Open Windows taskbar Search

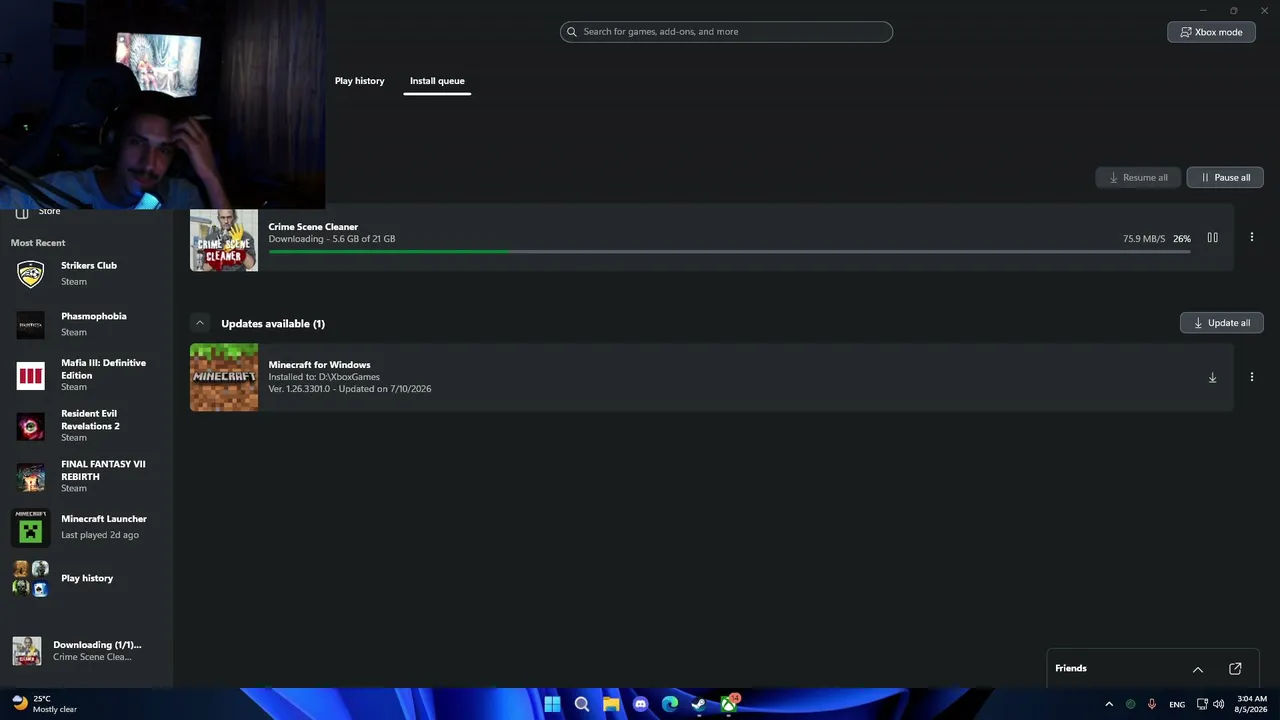[582, 704]
